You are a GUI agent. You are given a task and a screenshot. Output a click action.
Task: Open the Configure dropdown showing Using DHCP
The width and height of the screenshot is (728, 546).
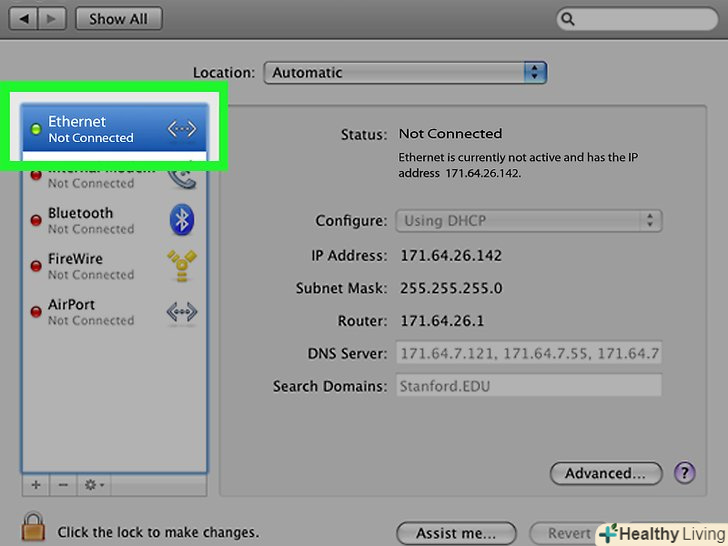click(x=529, y=221)
